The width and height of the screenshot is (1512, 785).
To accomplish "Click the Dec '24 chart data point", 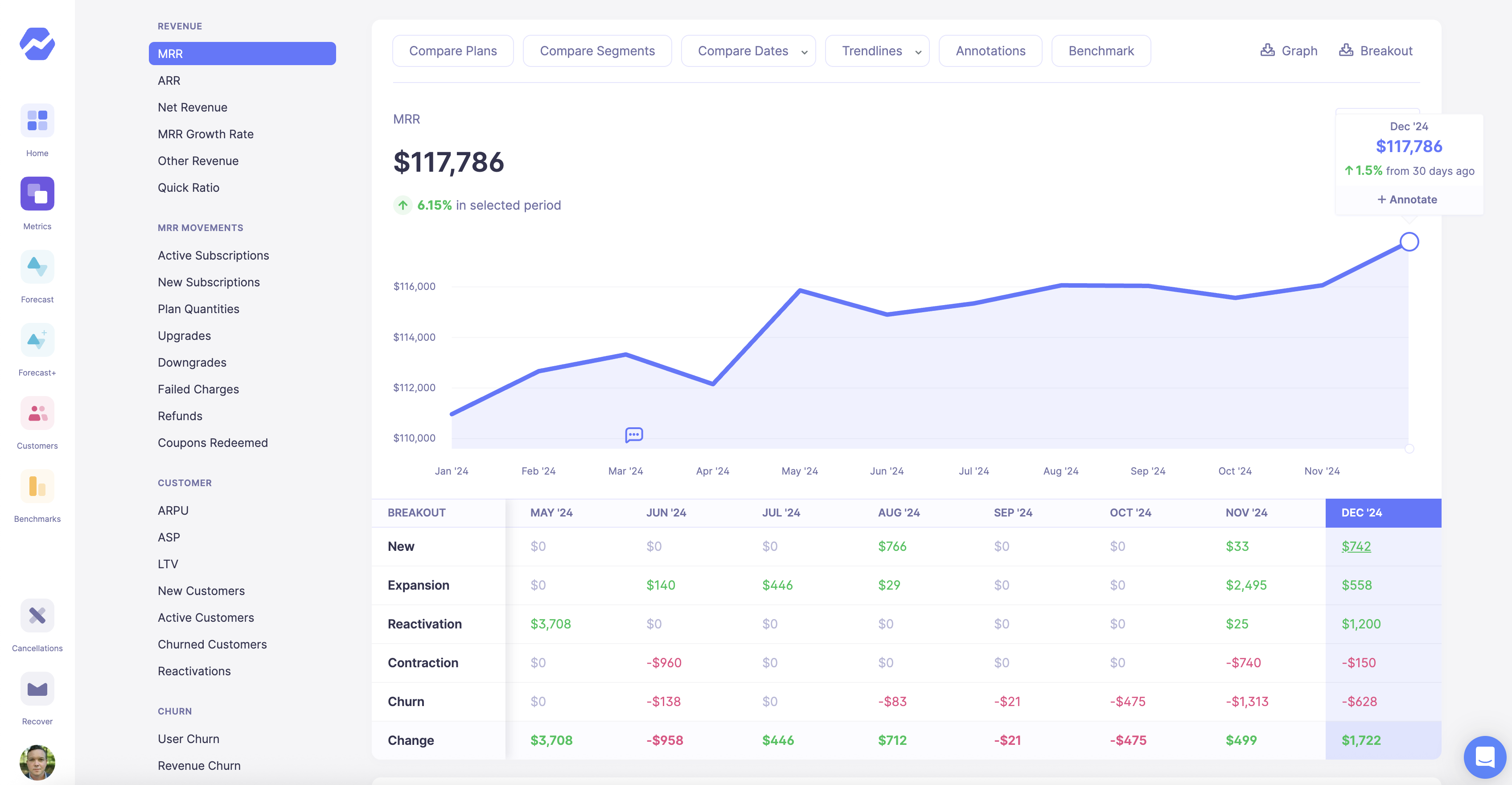I will coord(1409,242).
